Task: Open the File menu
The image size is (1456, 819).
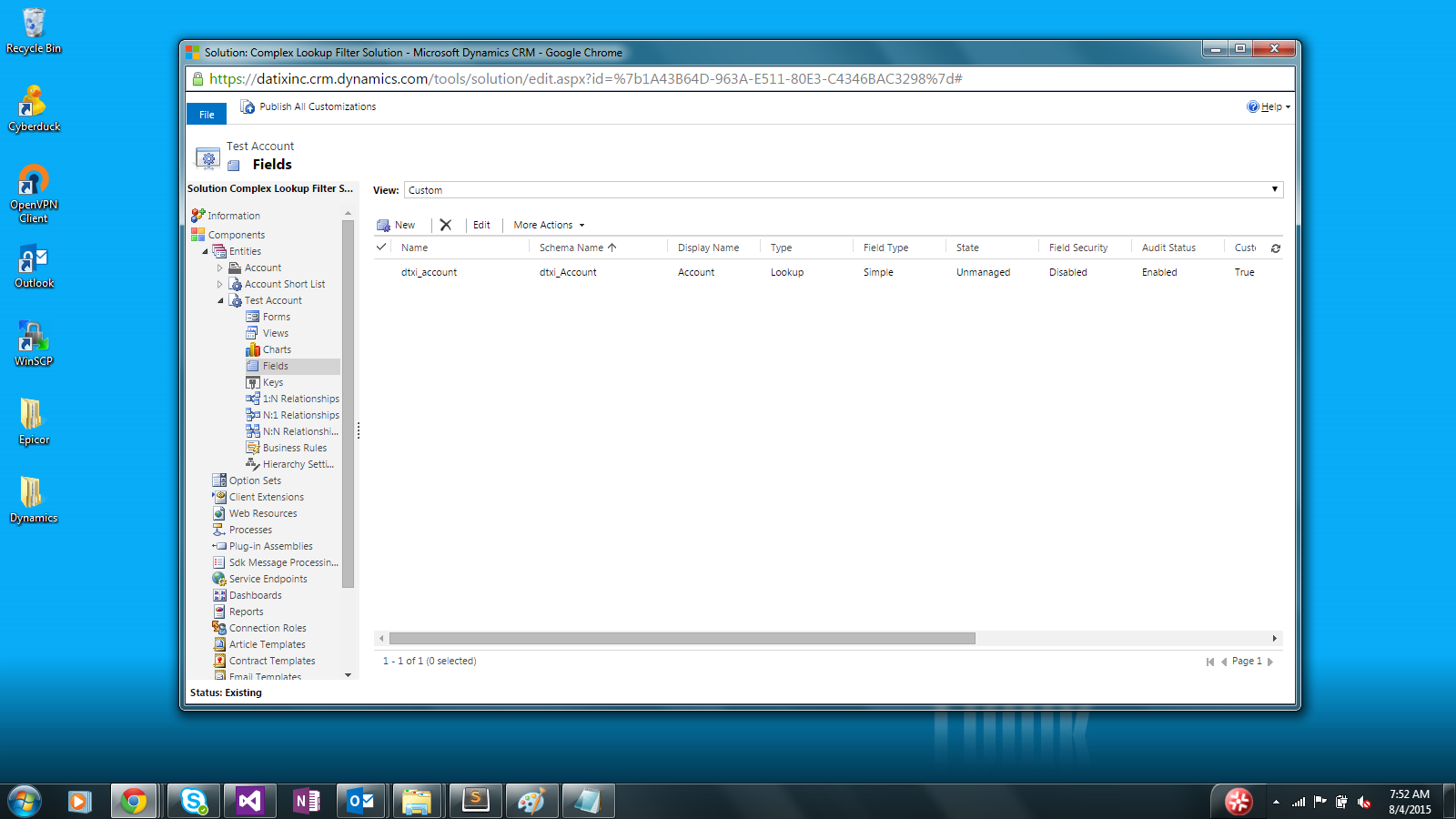Action: pos(207,115)
